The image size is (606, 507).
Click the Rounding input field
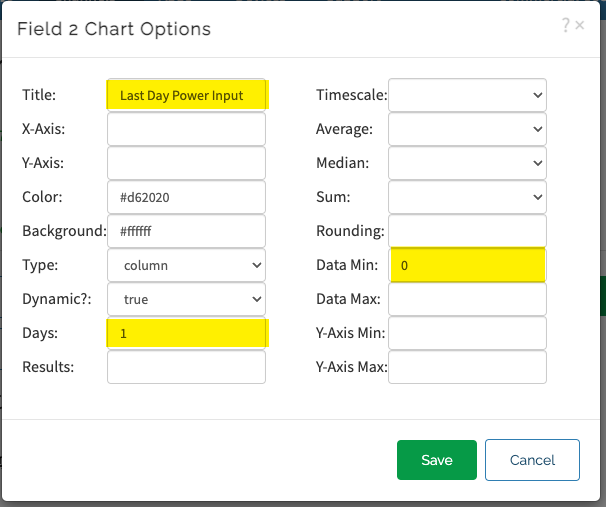tap(467, 231)
